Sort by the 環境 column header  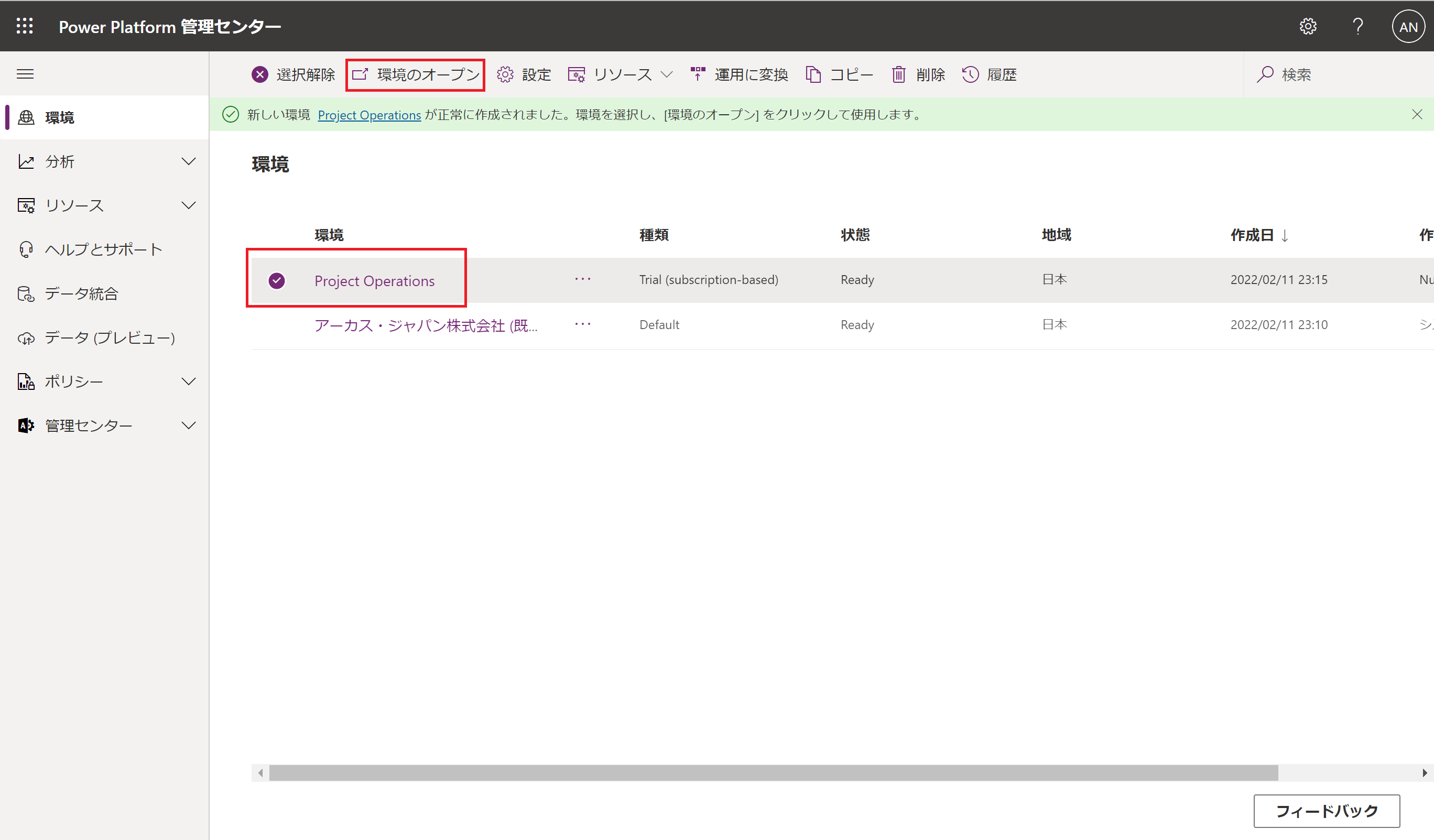click(x=329, y=235)
